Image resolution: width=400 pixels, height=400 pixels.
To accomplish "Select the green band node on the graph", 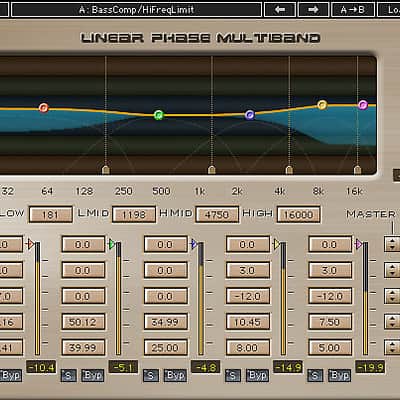I will pyautogui.click(x=159, y=115).
